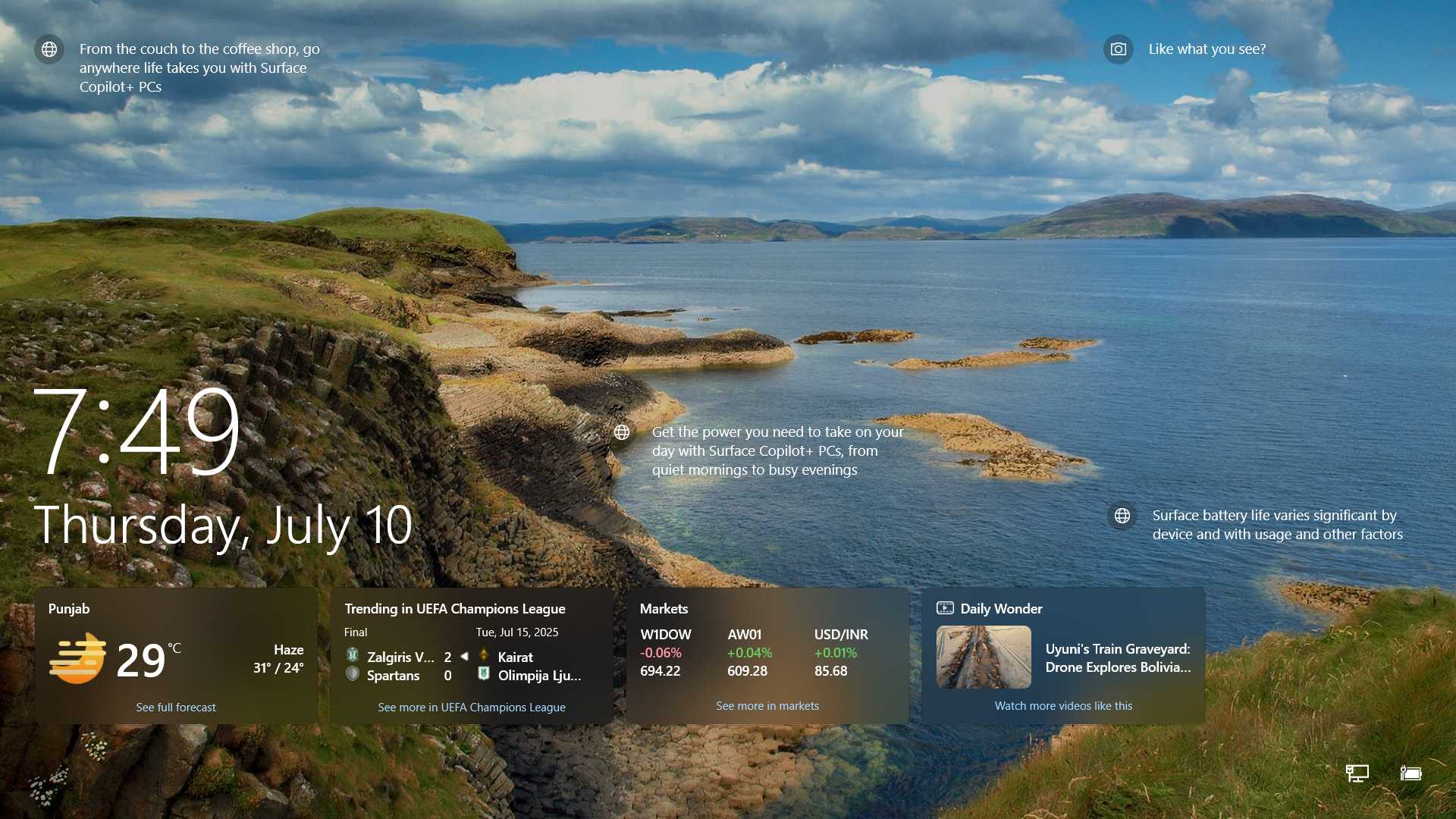This screenshot has height=819, width=1456.
Task: Click the W1DOW ticker symbol
Action: click(x=666, y=634)
